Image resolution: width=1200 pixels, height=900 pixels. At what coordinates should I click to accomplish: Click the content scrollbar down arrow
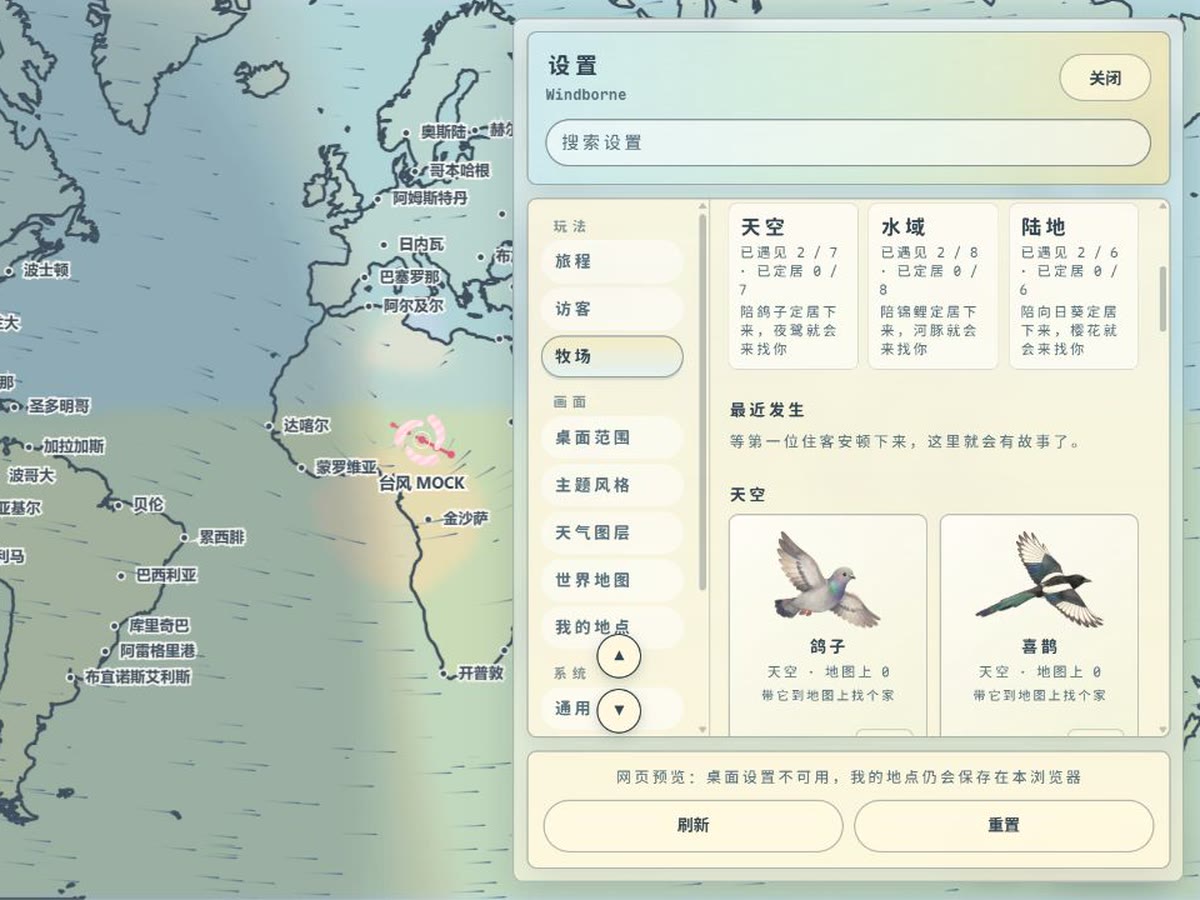pos(1162,730)
